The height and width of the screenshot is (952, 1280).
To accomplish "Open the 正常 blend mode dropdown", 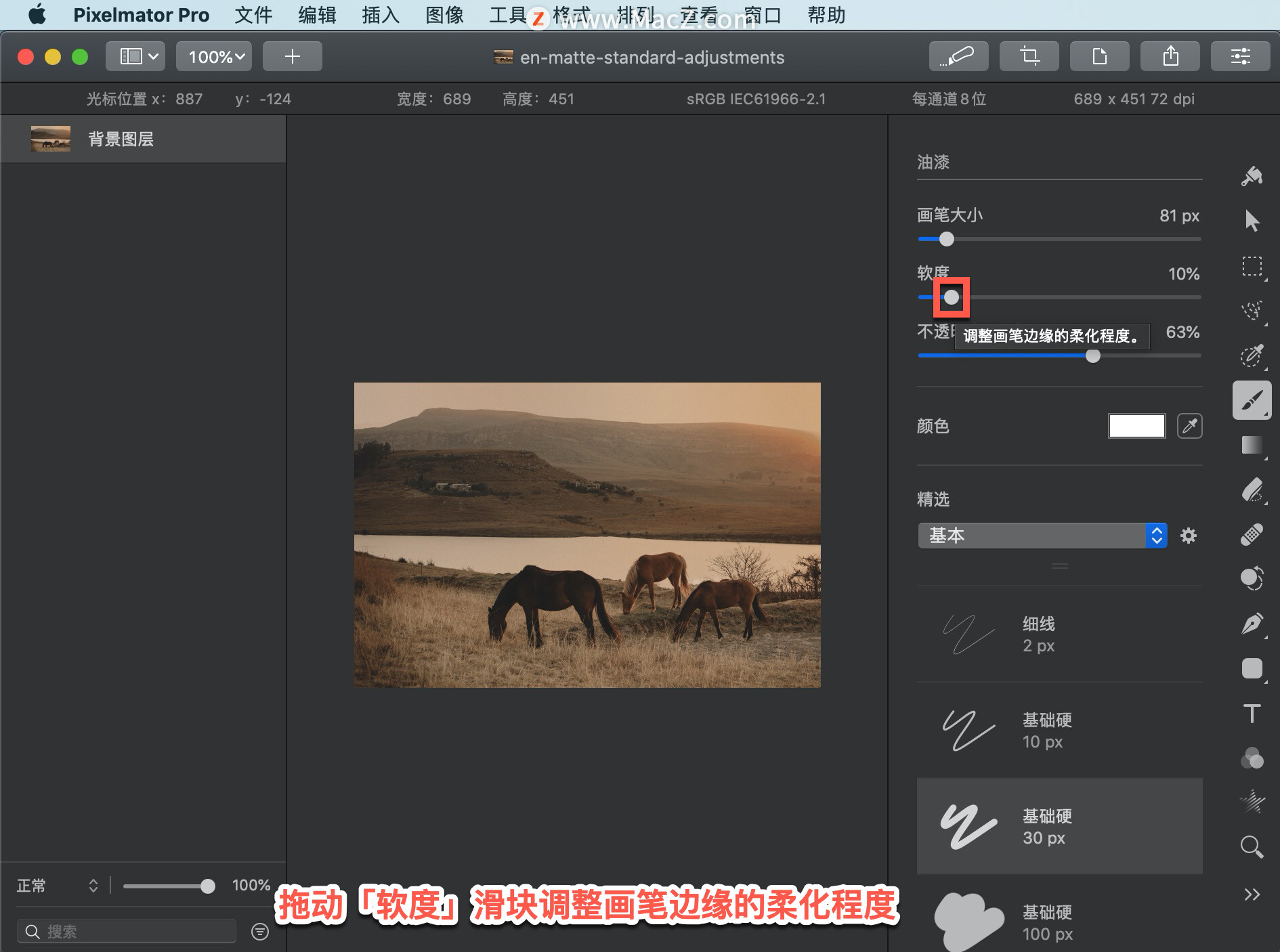I will pos(58,886).
